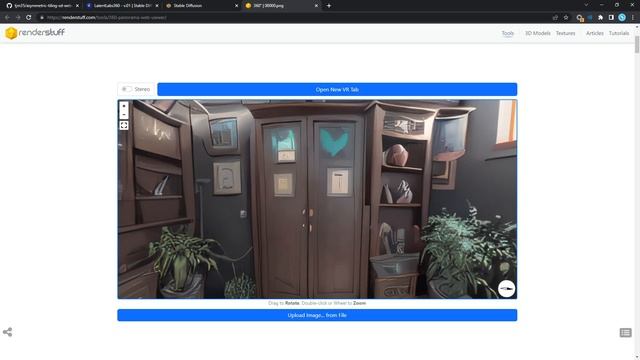The height and width of the screenshot is (360, 640).
Task: Toggle fullscreen mode for the panorama viewer
Action: tap(124, 125)
